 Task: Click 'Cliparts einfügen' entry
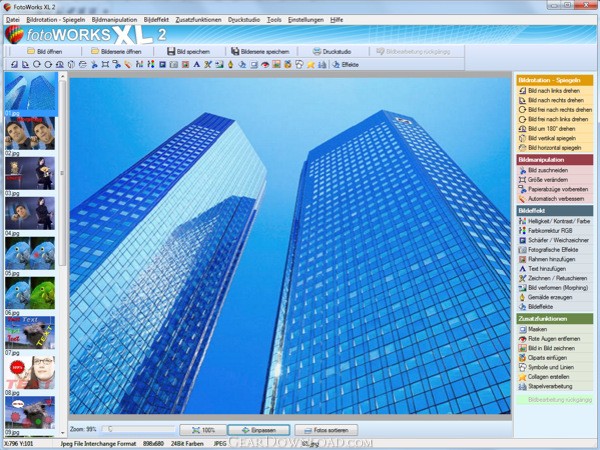click(554, 358)
